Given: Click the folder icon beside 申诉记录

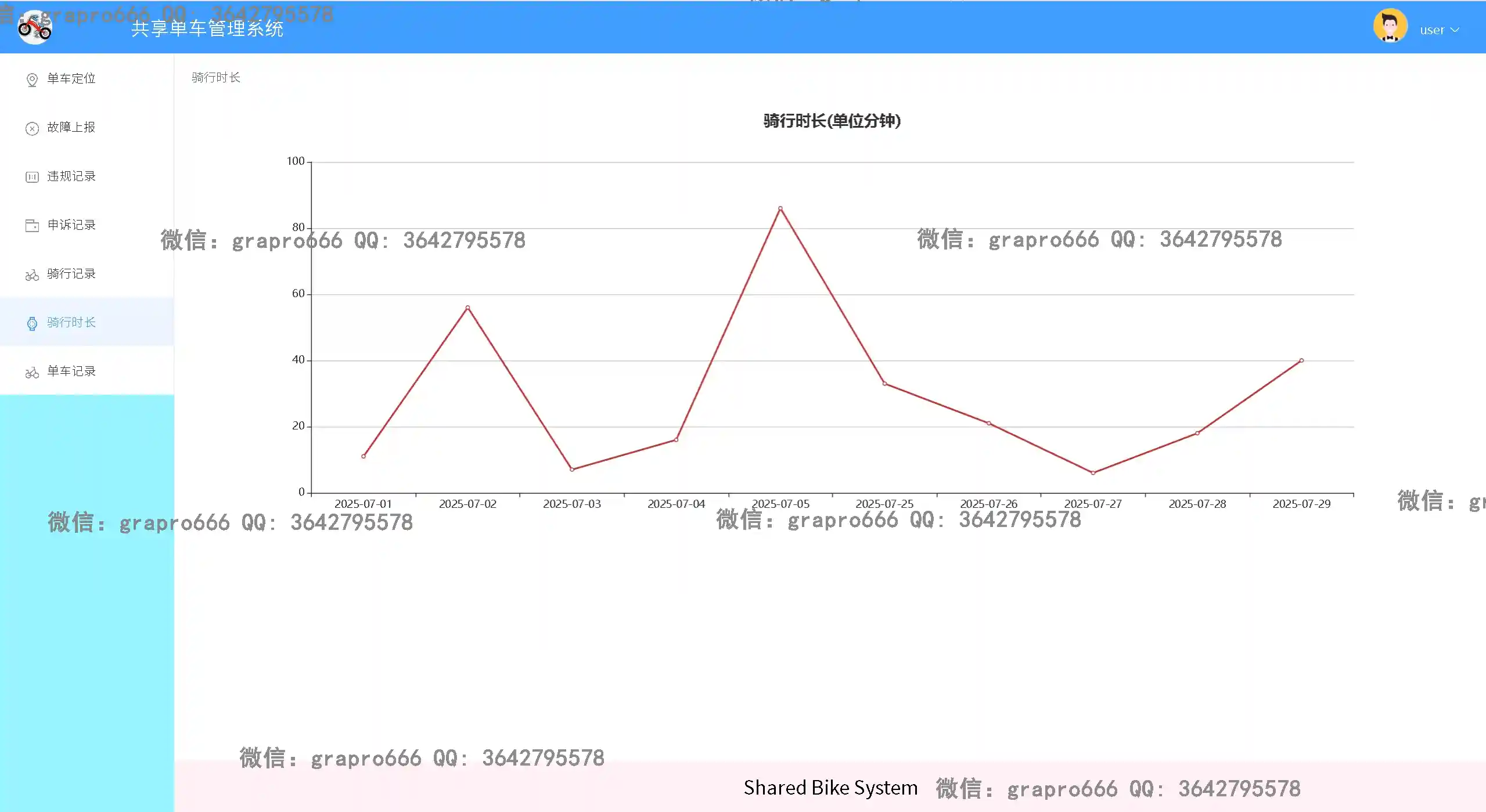Looking at the screenshot, I should click(33, 226).
